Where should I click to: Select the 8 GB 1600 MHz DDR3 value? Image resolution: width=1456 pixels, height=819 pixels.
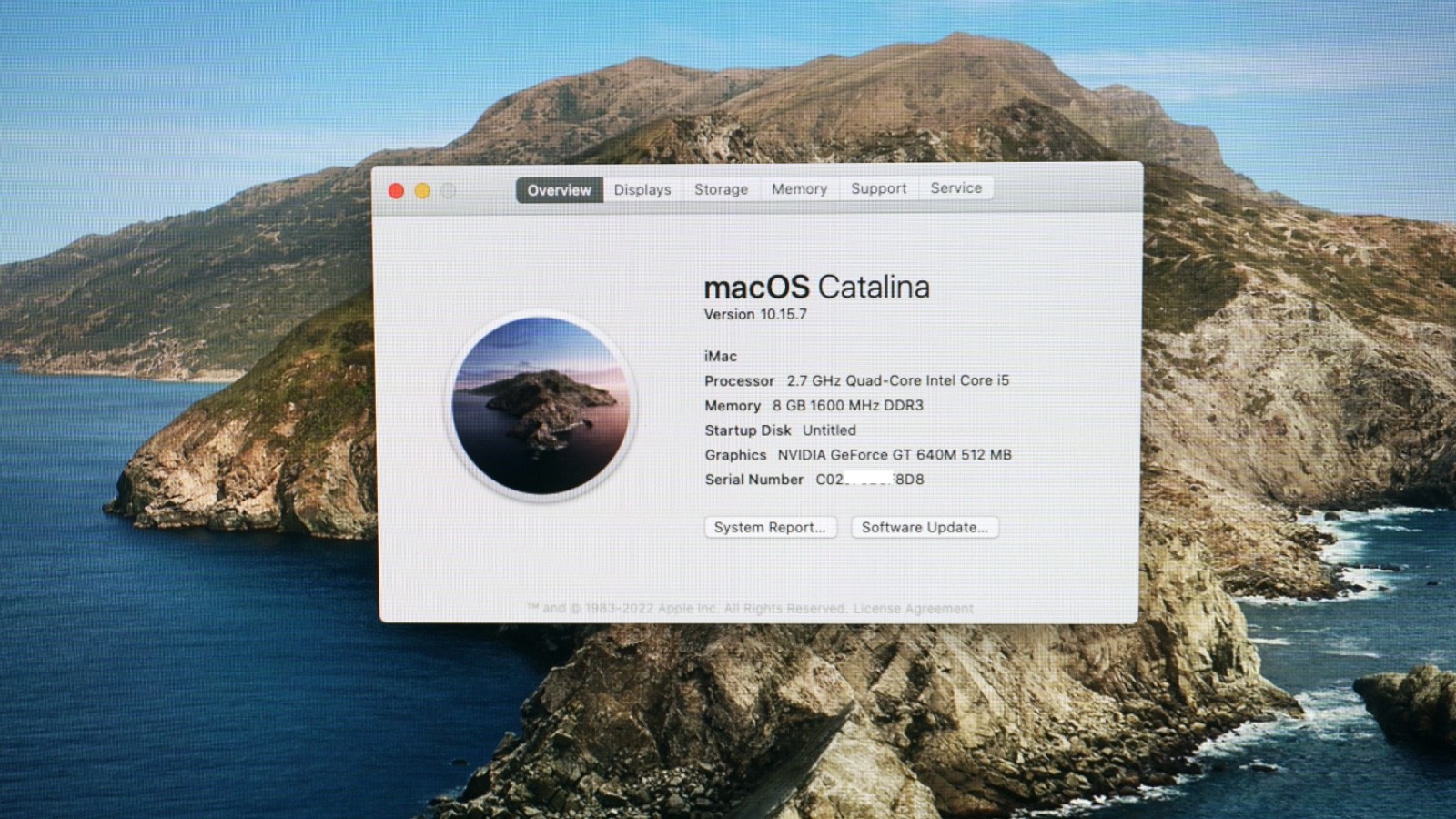[848, 406]
